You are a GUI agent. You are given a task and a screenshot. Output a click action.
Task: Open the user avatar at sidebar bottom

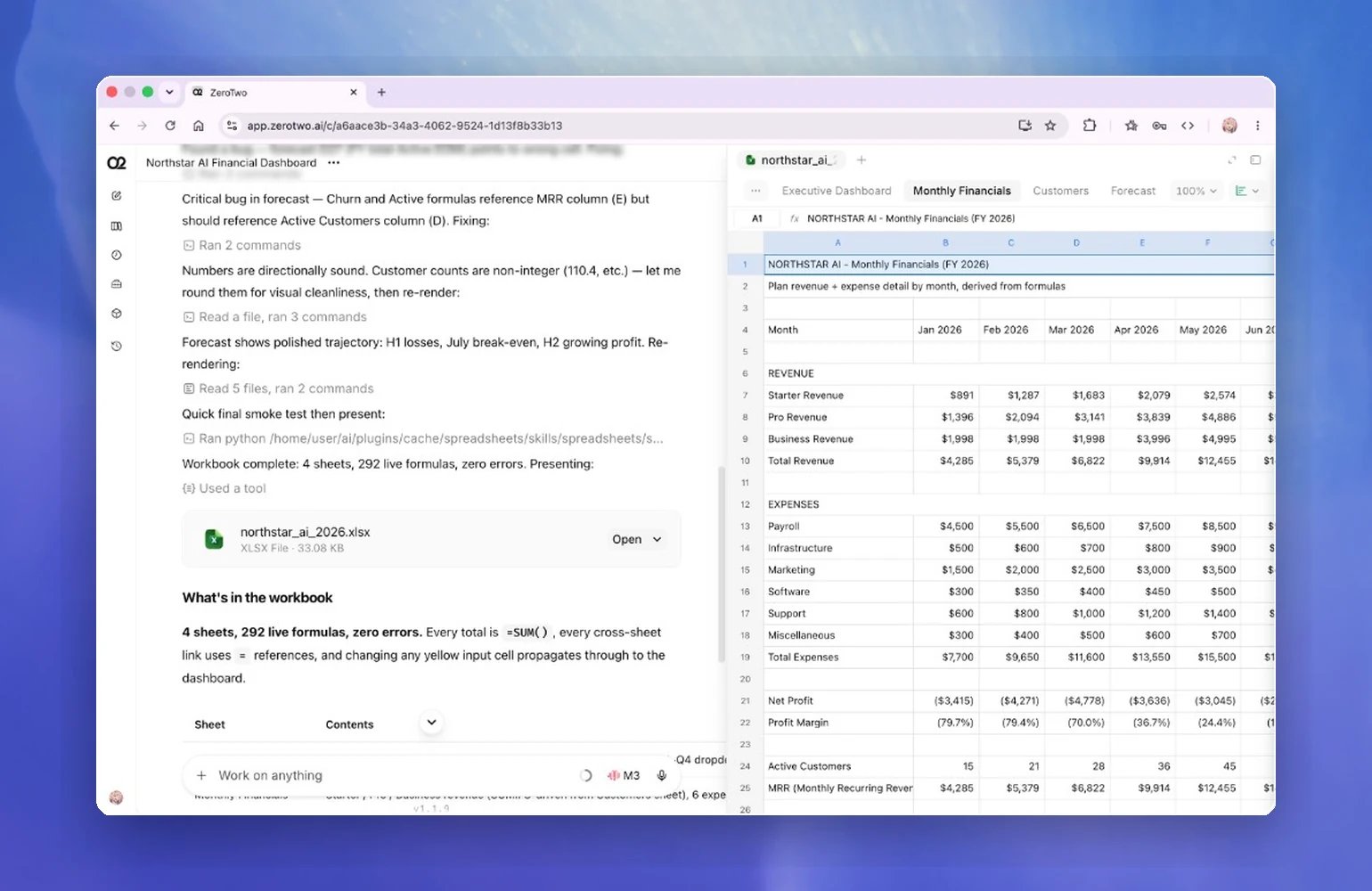(x=116, y=797)
